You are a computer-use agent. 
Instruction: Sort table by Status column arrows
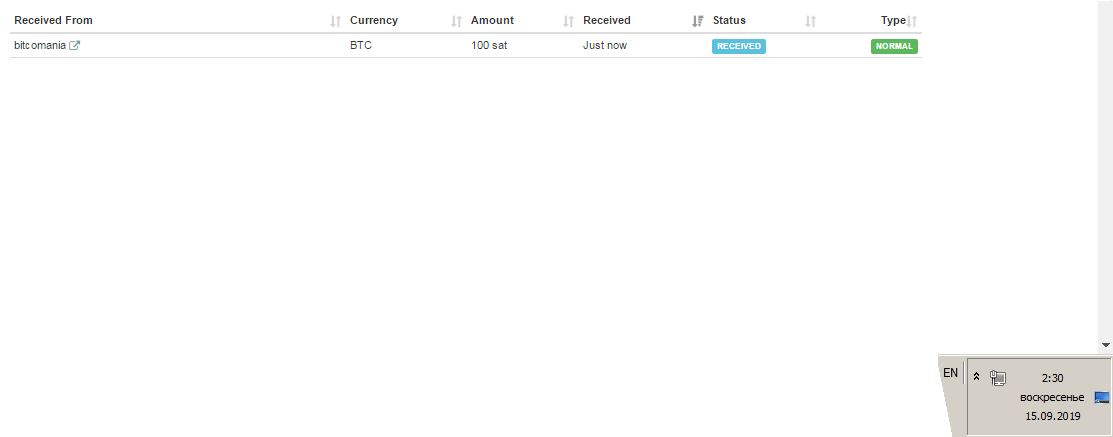810,21
